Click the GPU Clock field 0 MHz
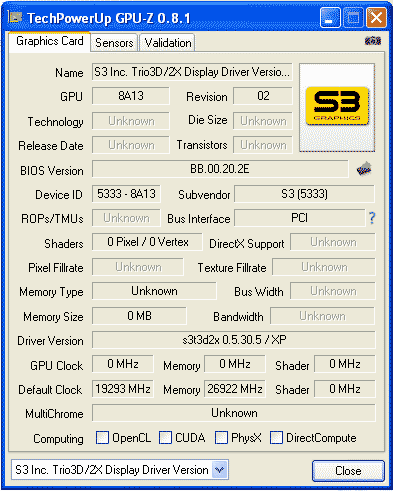This screenshot has width=393, height=491. 123,364
